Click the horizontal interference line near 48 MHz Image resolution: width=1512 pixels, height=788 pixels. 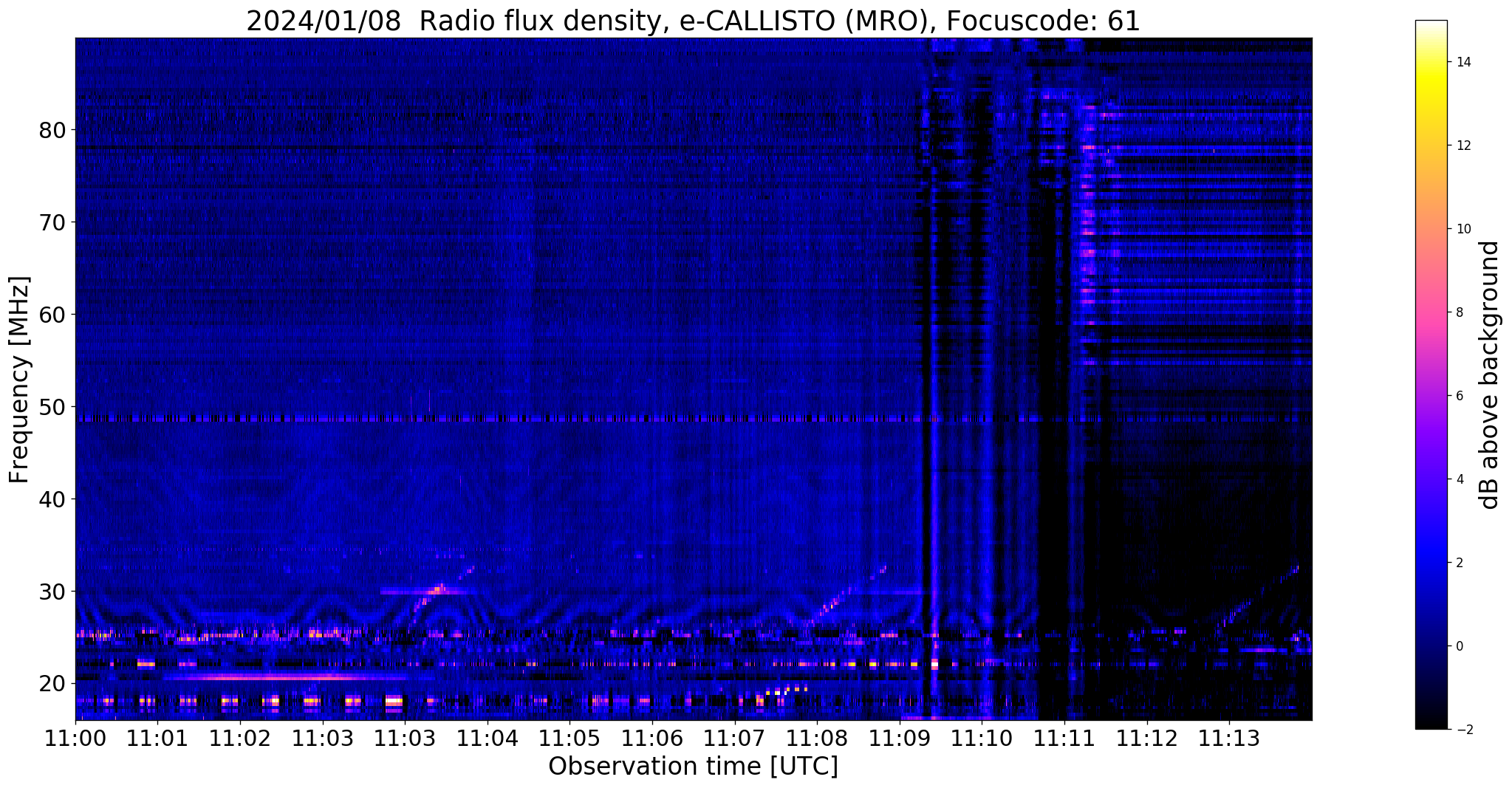tap(694, 419)
